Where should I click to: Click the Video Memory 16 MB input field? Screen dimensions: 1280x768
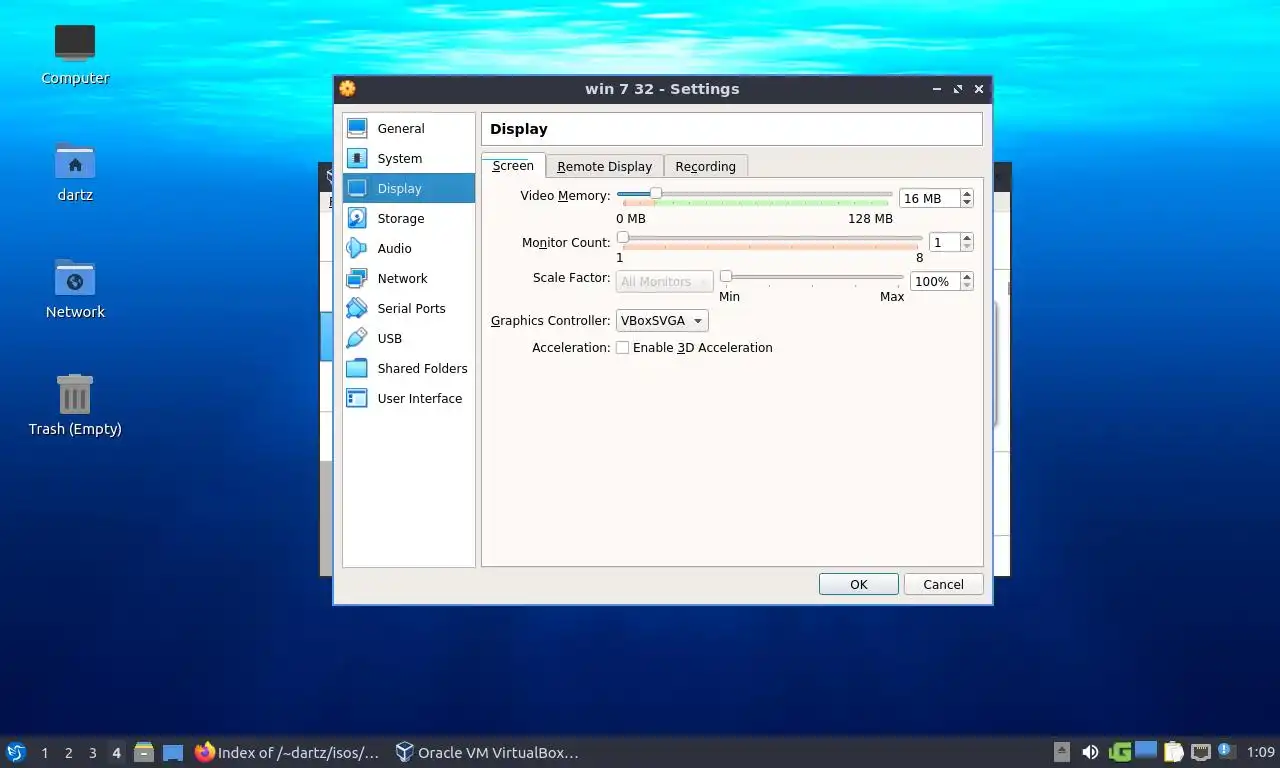pos(929,199)
